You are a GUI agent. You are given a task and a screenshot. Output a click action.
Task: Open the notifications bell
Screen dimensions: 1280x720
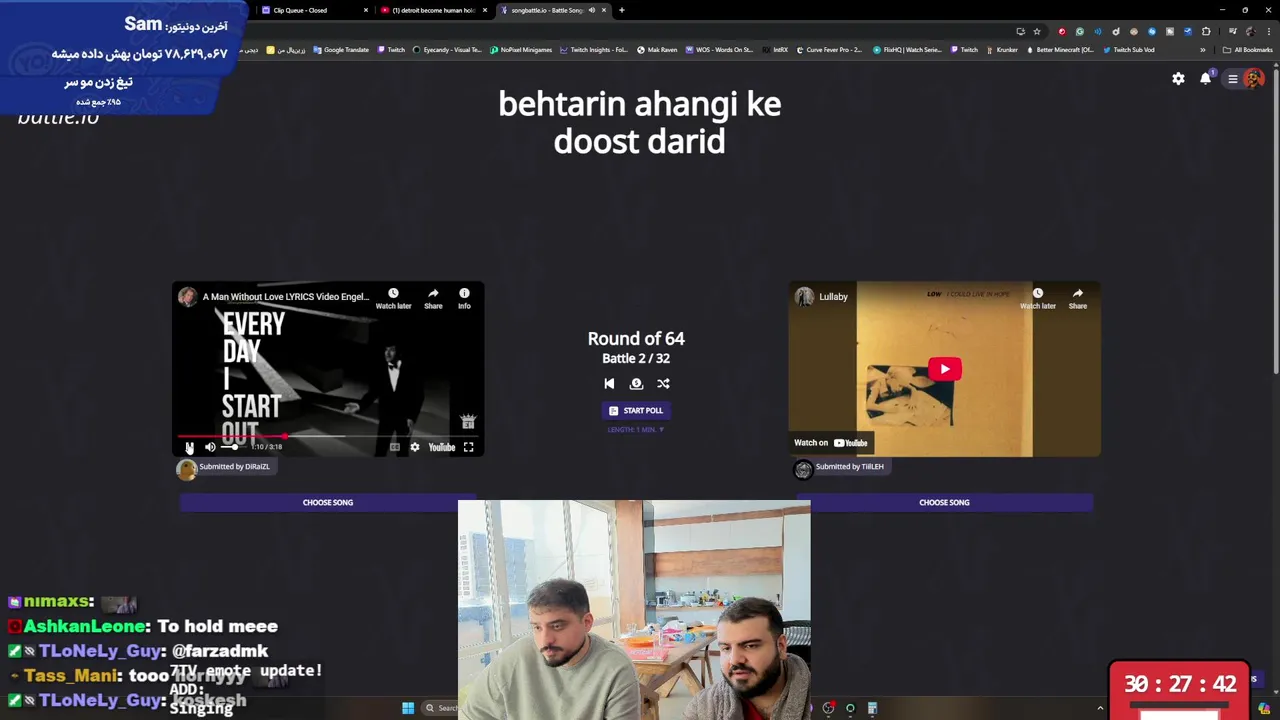pos(1205,79)
